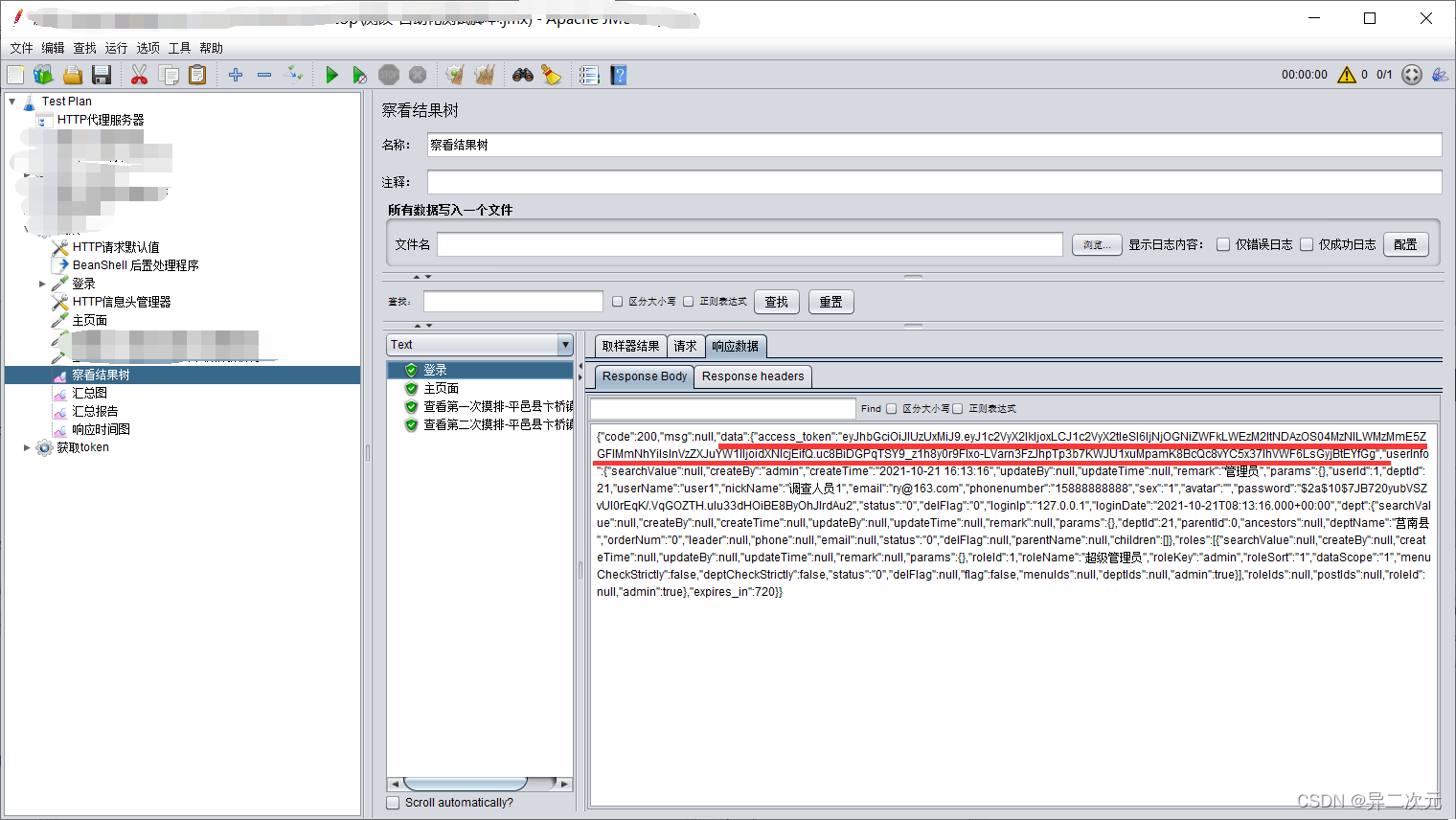Toggle Find 正则表达式 checkbox in response panel
The height and width of the screenshot is (820, 1456).
[958, 409]
